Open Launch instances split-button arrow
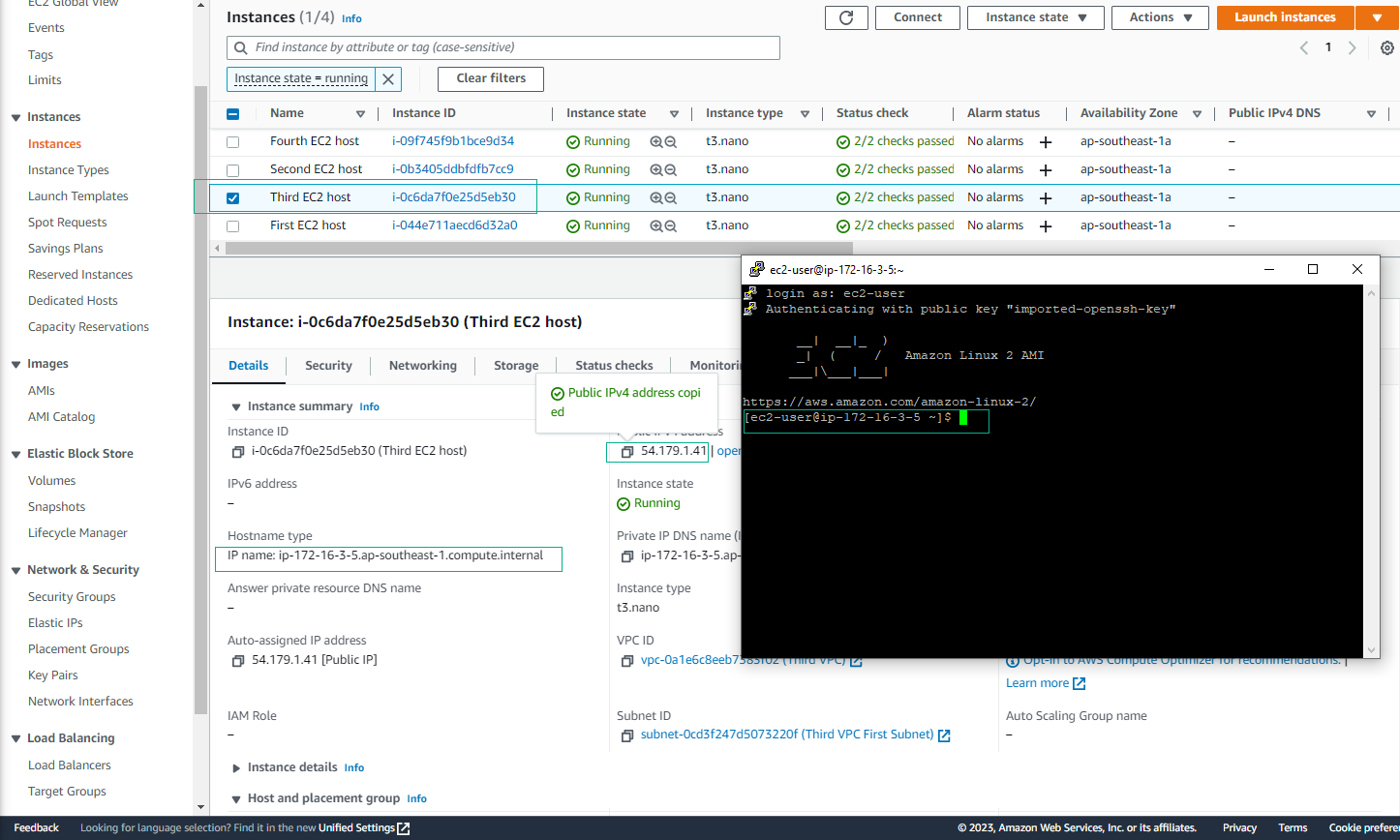Viewport: 1400px width, 840px height. pos(1377,17)
